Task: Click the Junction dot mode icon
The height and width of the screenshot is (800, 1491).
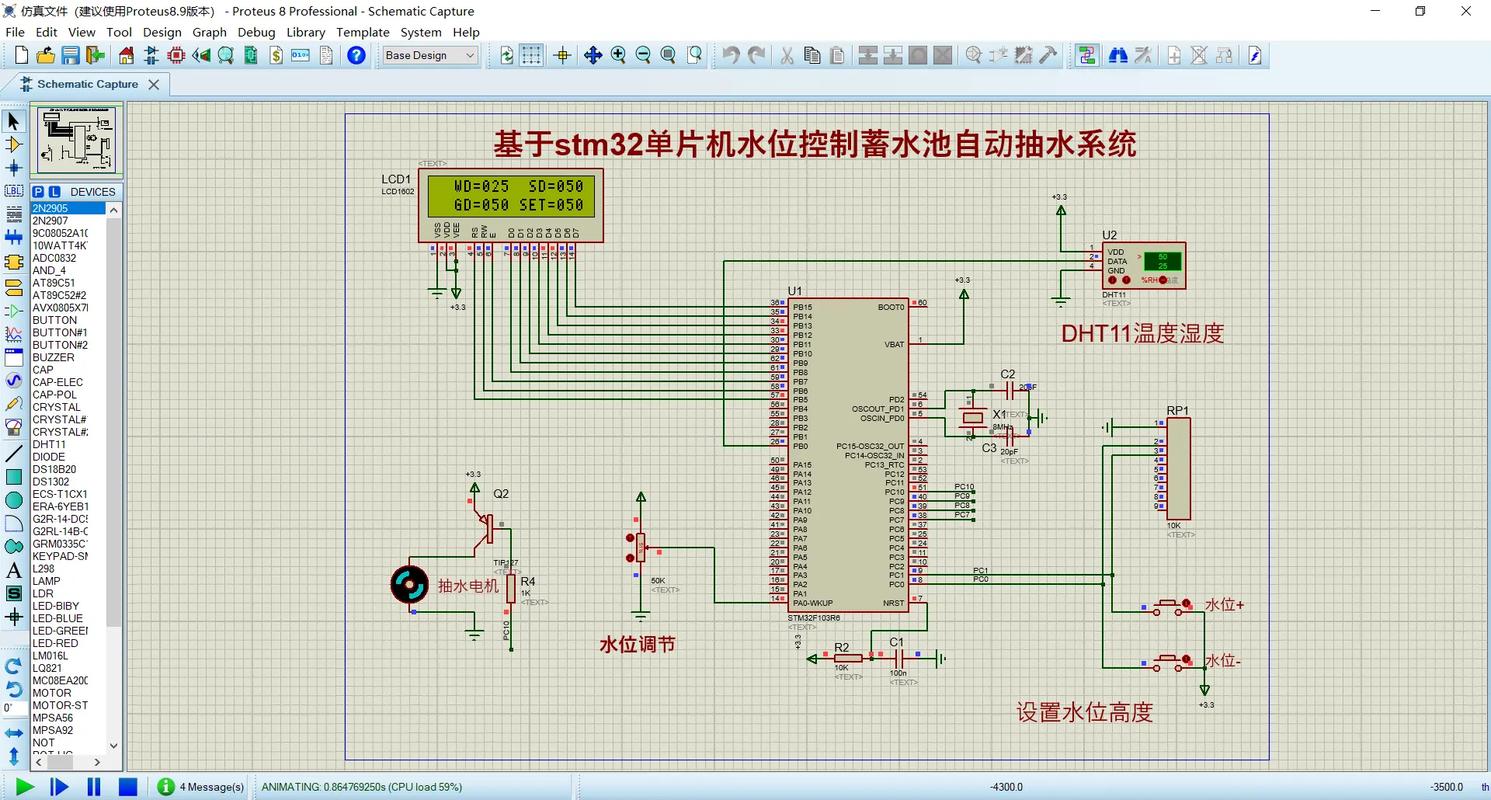Action: click(x=14, y=168)
